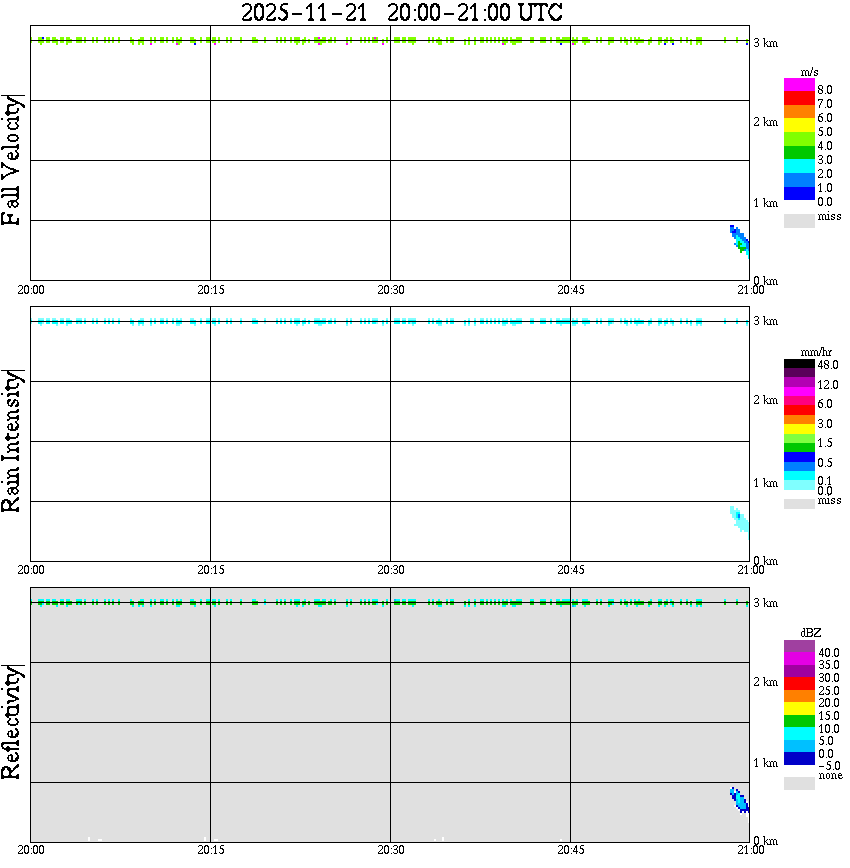Viewport: 850px width, 868px height.
Task: Click the rain echo in the Fall Velocity panel
Action: point(739,241)
